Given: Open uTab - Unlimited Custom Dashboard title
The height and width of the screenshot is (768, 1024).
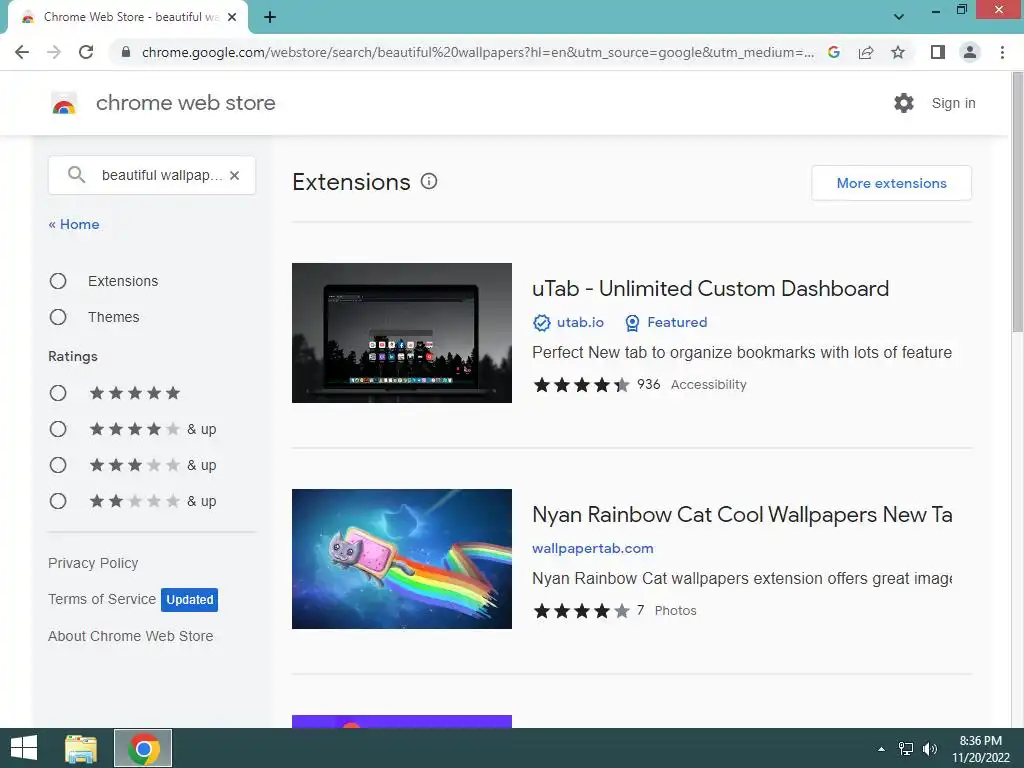Looking at the screenshot, I should 711,288.
